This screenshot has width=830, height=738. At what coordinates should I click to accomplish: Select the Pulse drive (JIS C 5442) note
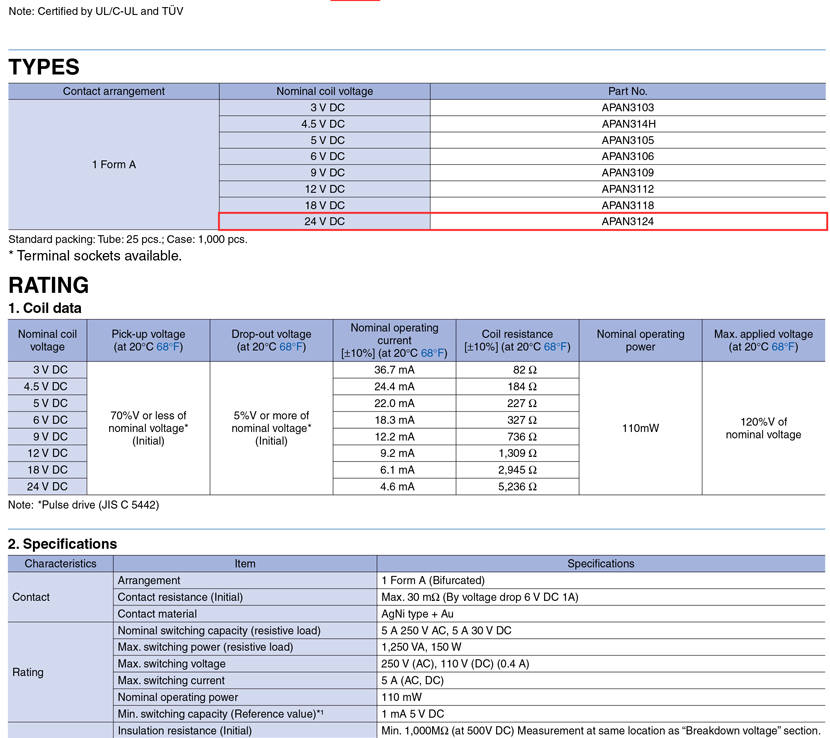click(x=83, y=505)
